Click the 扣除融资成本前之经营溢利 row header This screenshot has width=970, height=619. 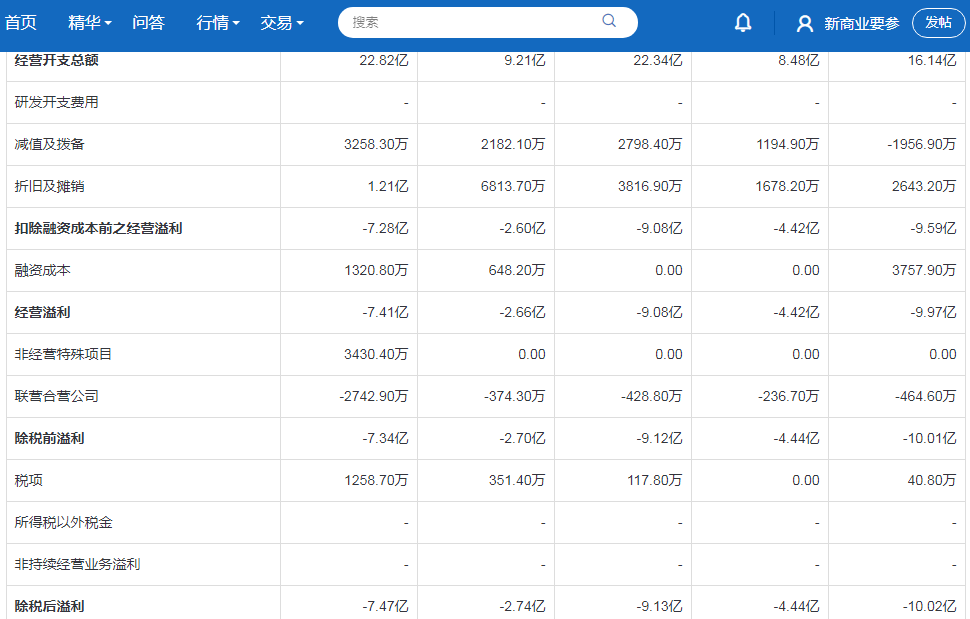(98, 228)
